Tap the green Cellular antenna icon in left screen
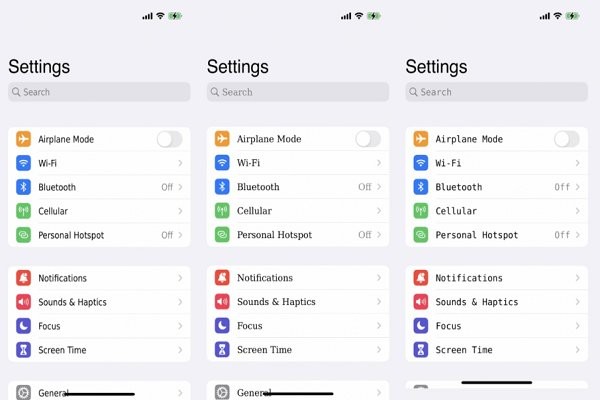 tap(23, 211)
